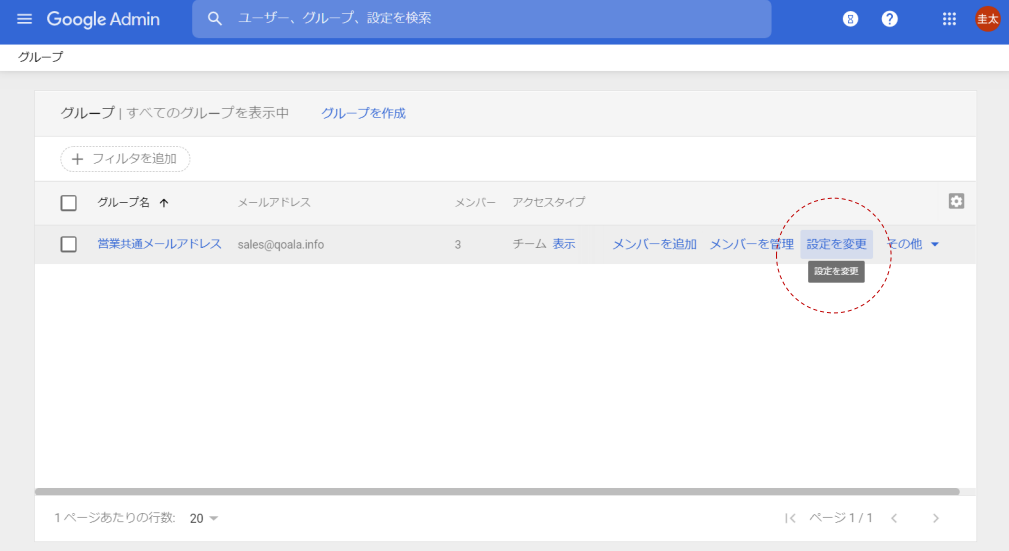
Task: Check the 営業共通メールアドレス row checkbox
Action: (69, 245)
